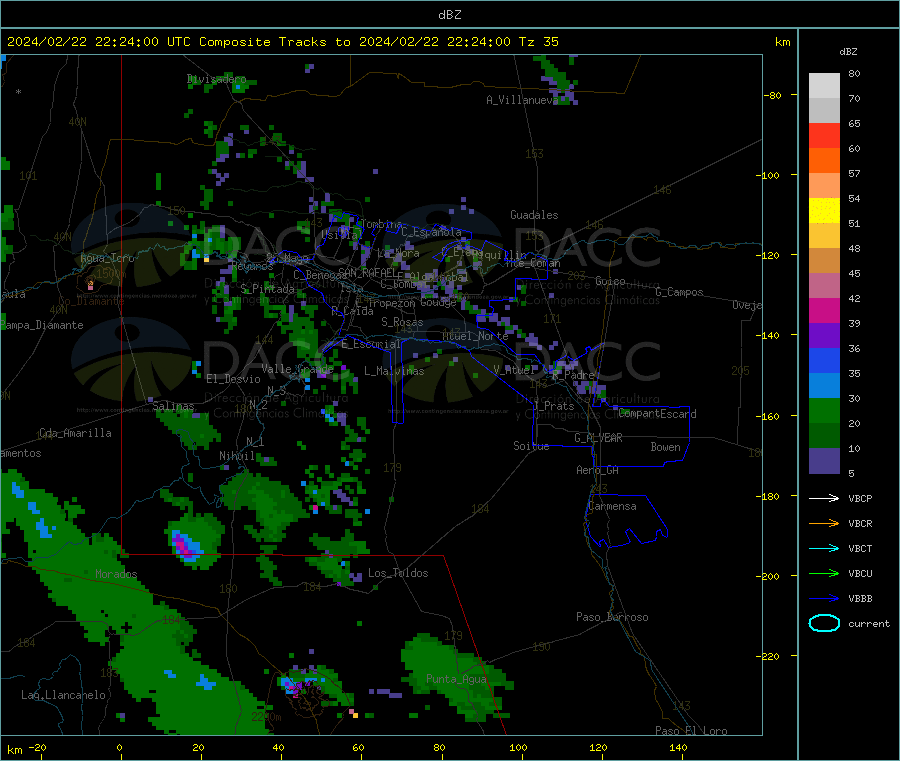Click the Salinas location label
The image size is (900, 761).
pyautogui.click(x=173, y=406)
